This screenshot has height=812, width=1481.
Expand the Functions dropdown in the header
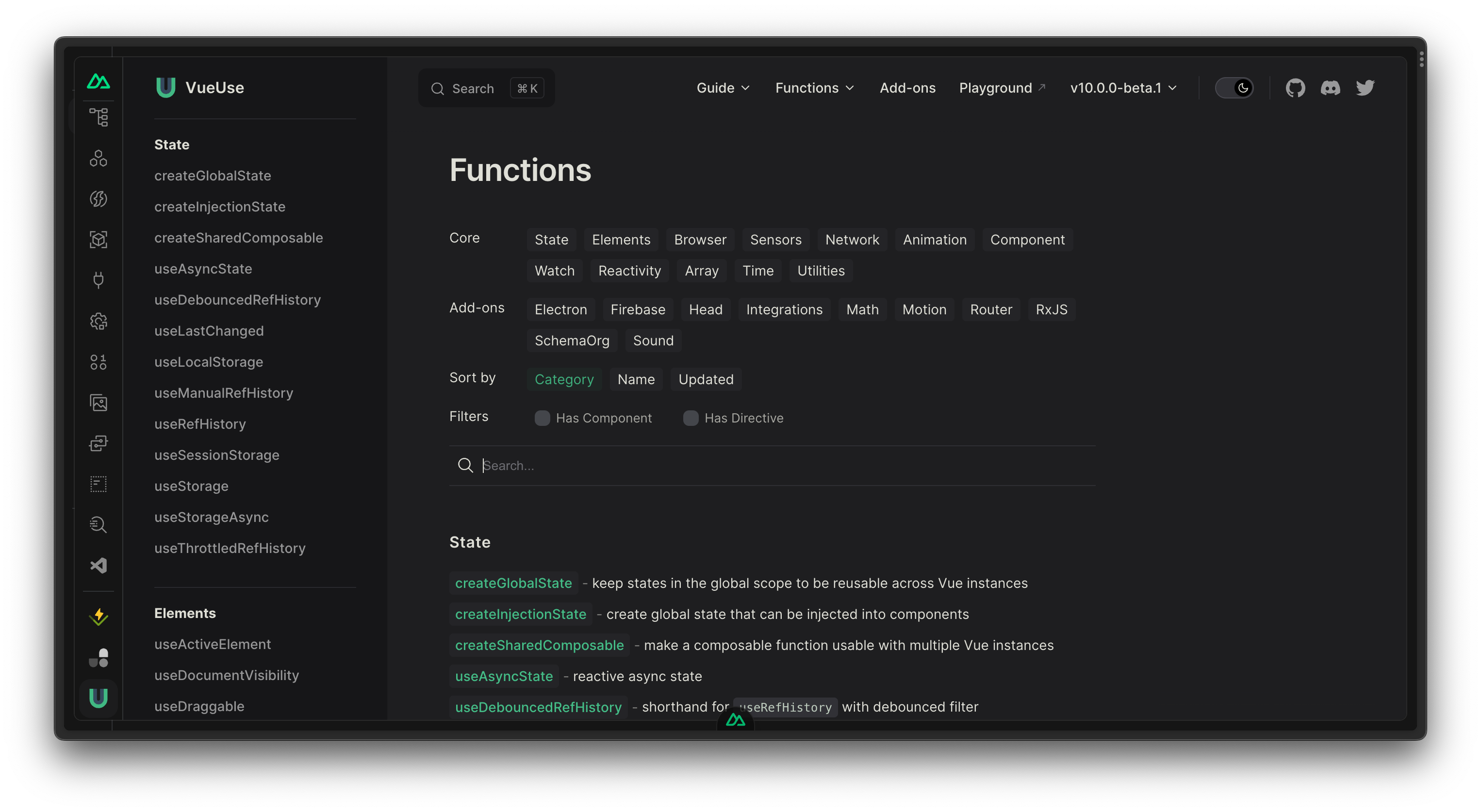[x=814, y=87]
